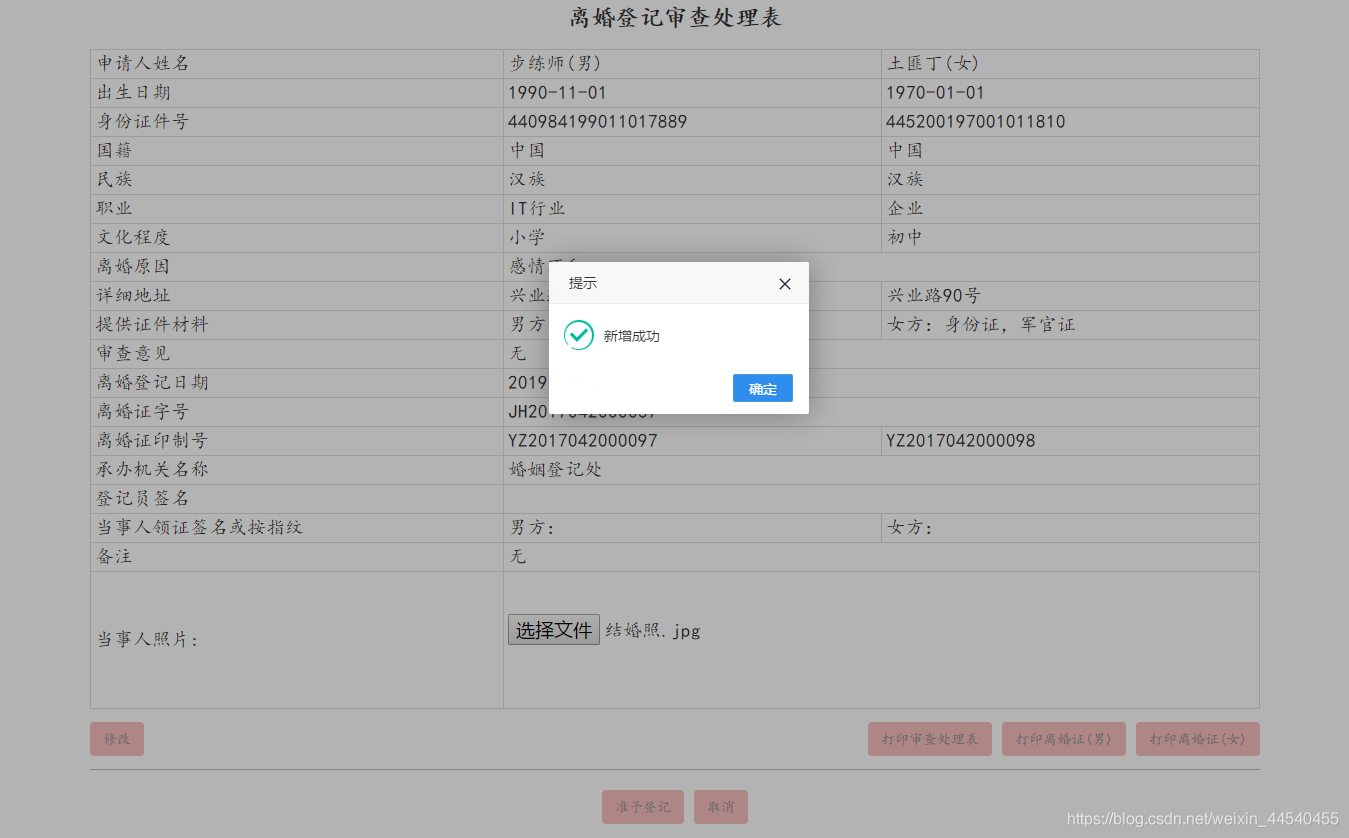Click the 审查意见 row label
Viewport: 1349px width, 838px height.
(133, 353)
